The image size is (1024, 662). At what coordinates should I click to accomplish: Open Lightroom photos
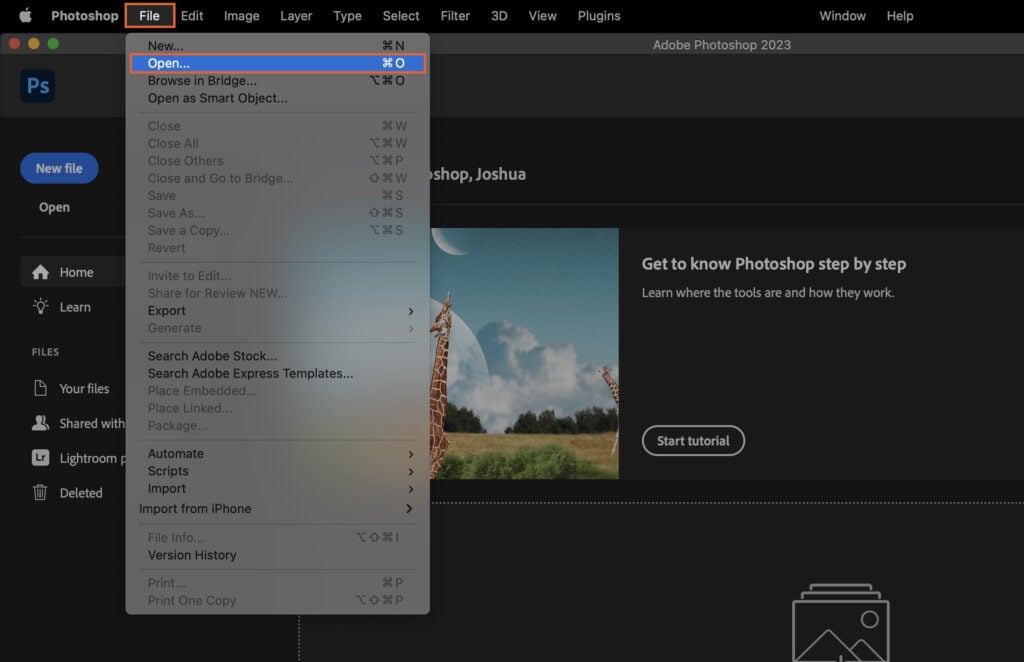(x=93, y=458)
